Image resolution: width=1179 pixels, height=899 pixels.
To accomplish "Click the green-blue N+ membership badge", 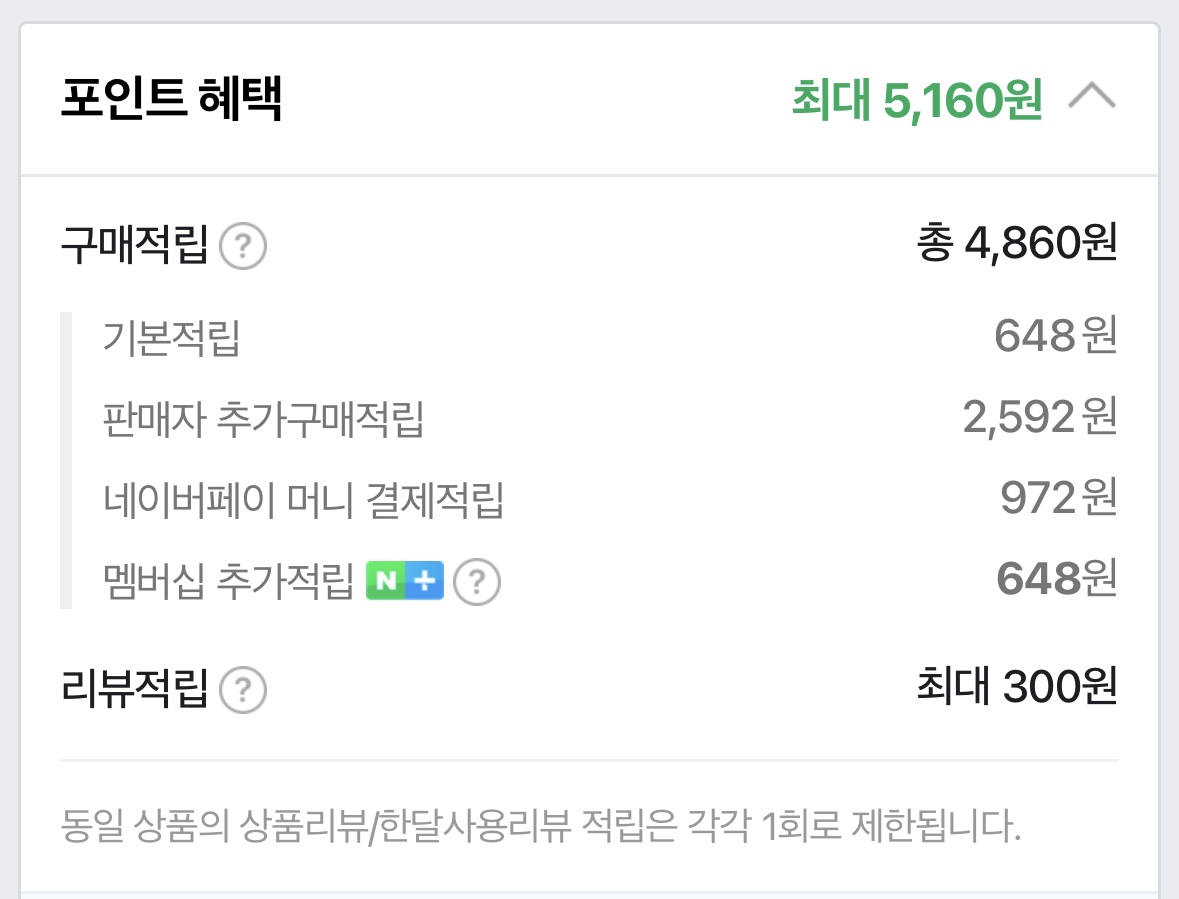I will coord(405,580).
